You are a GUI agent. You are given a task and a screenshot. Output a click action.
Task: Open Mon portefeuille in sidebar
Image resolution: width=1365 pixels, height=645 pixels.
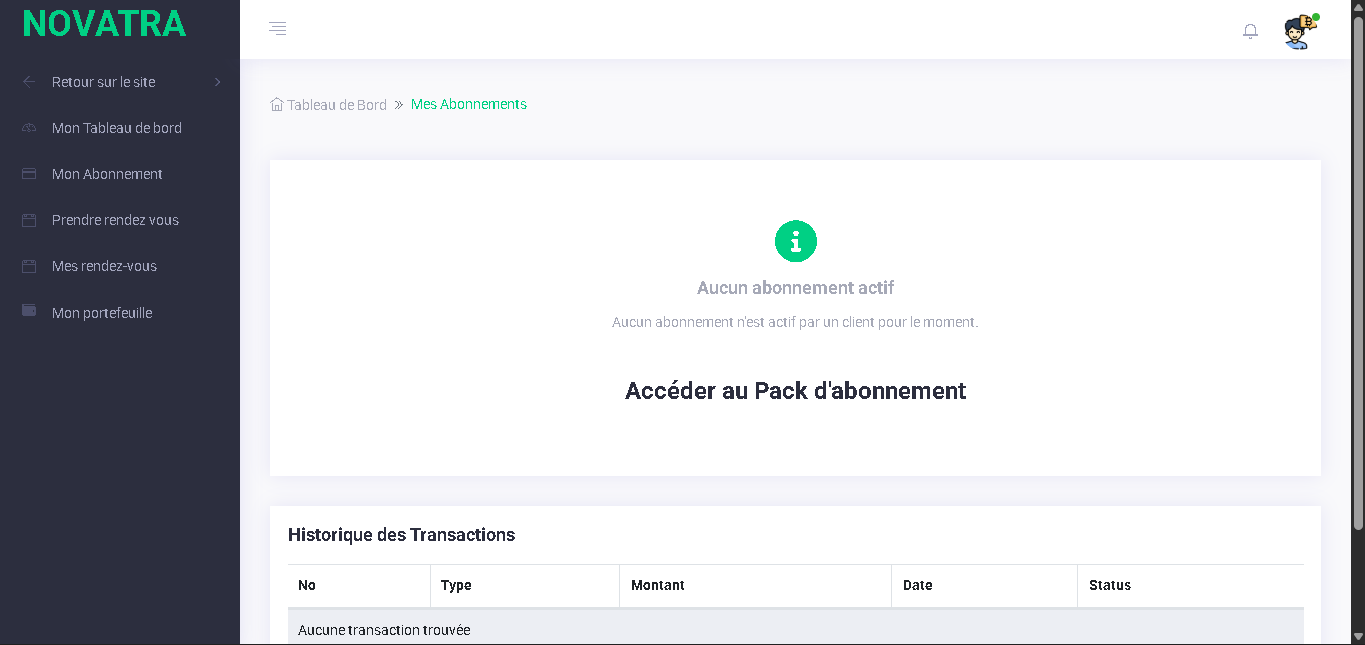[102, 313]
